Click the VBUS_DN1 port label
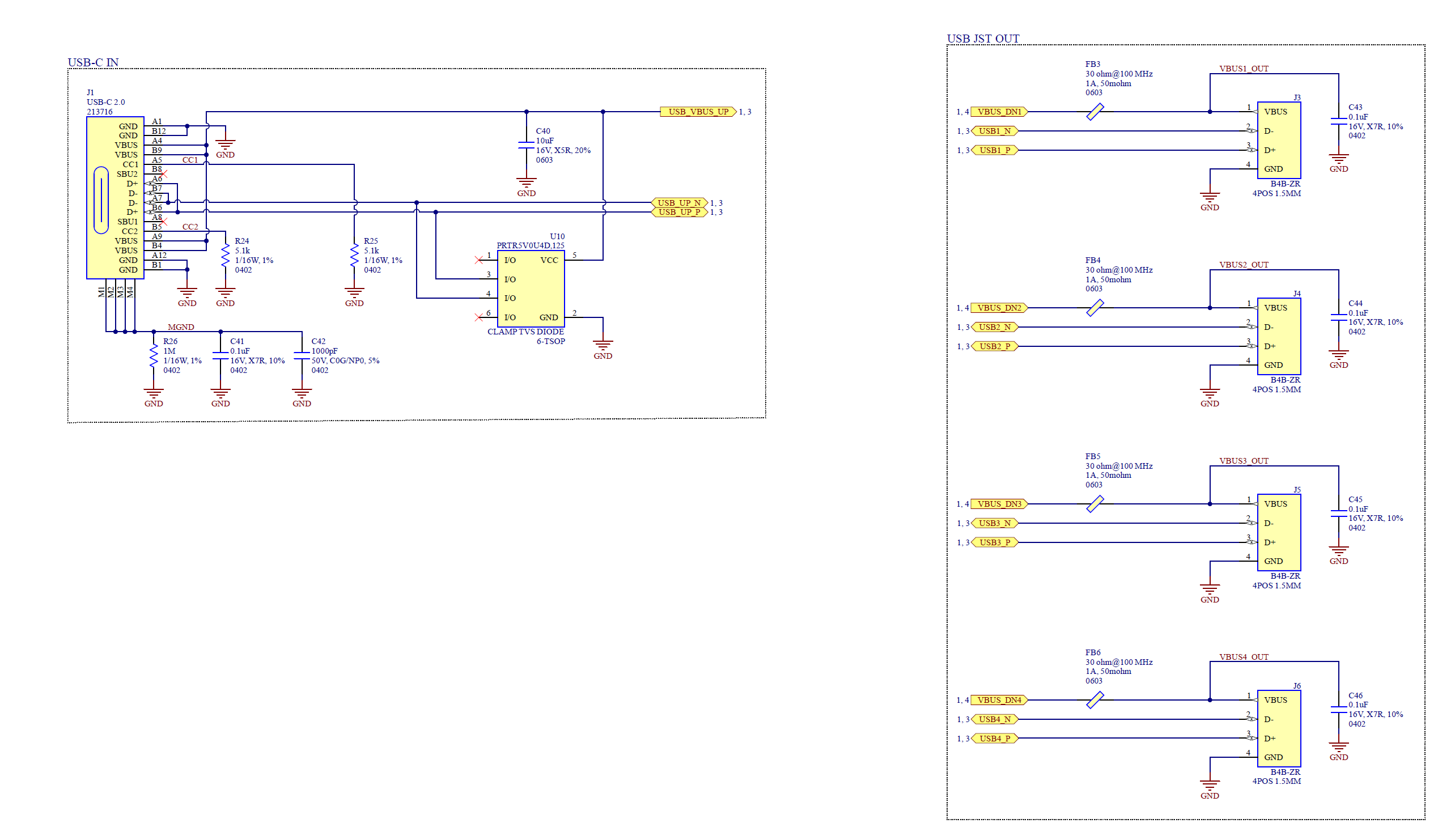 coord(999,112)
